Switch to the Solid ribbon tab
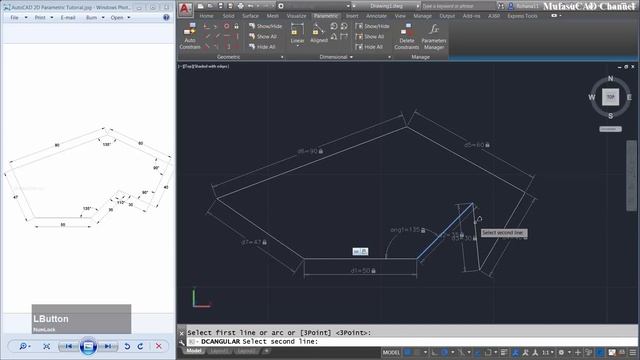Screen dimensions: 640x360 [x=228, y=16]
